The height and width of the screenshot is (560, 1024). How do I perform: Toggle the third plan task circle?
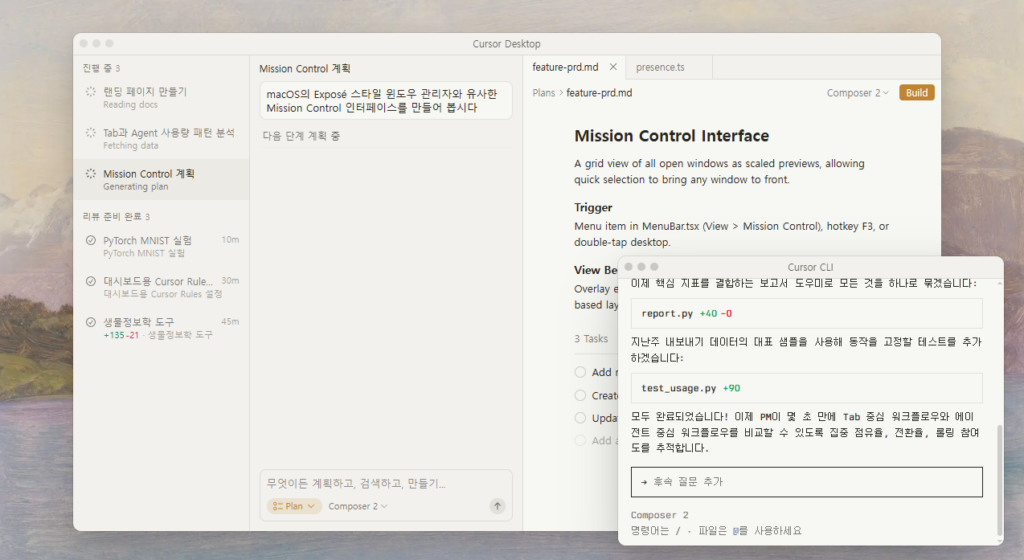pos(581,418)
